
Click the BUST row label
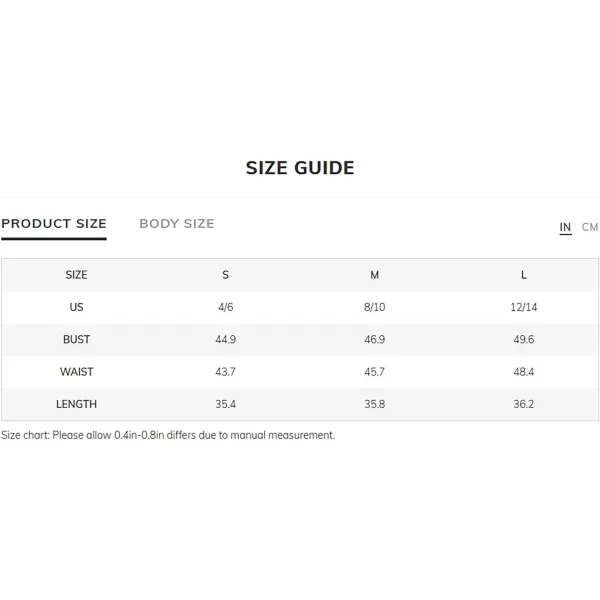76,339
